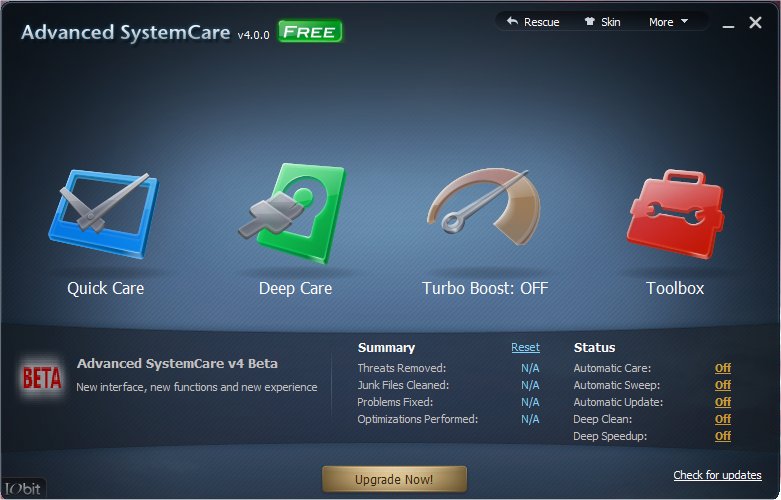
Task: Toggle Deep Clean Off link
Action: [x=723, y=419]
